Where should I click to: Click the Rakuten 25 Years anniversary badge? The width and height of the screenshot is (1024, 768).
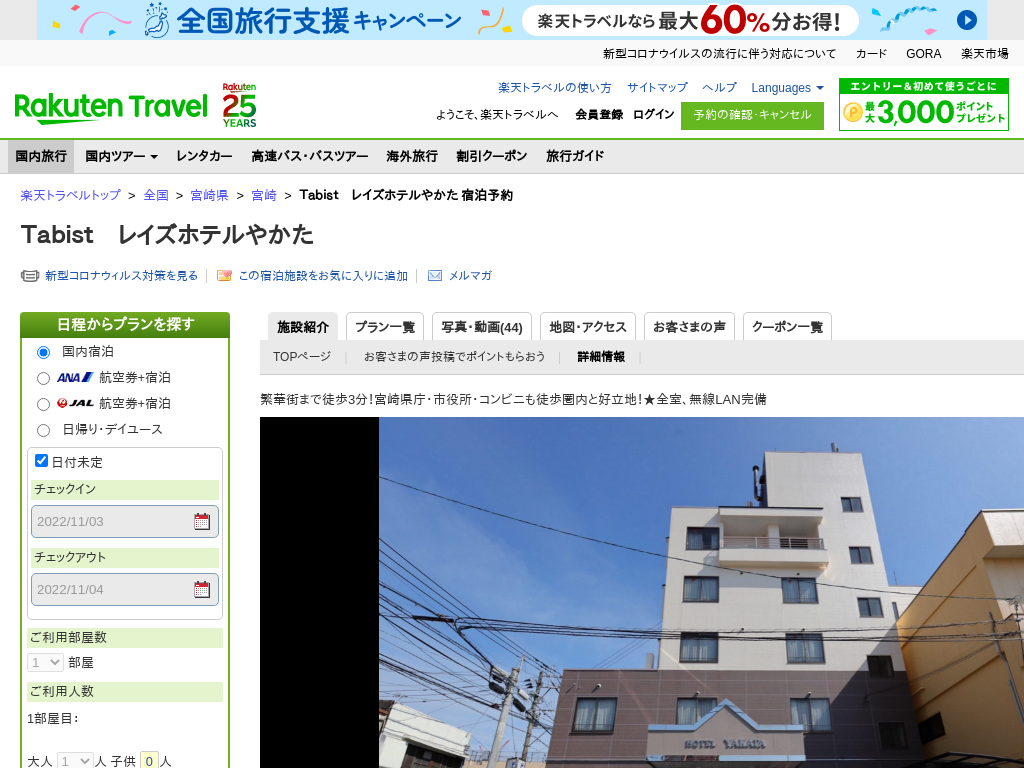(239, 105)
